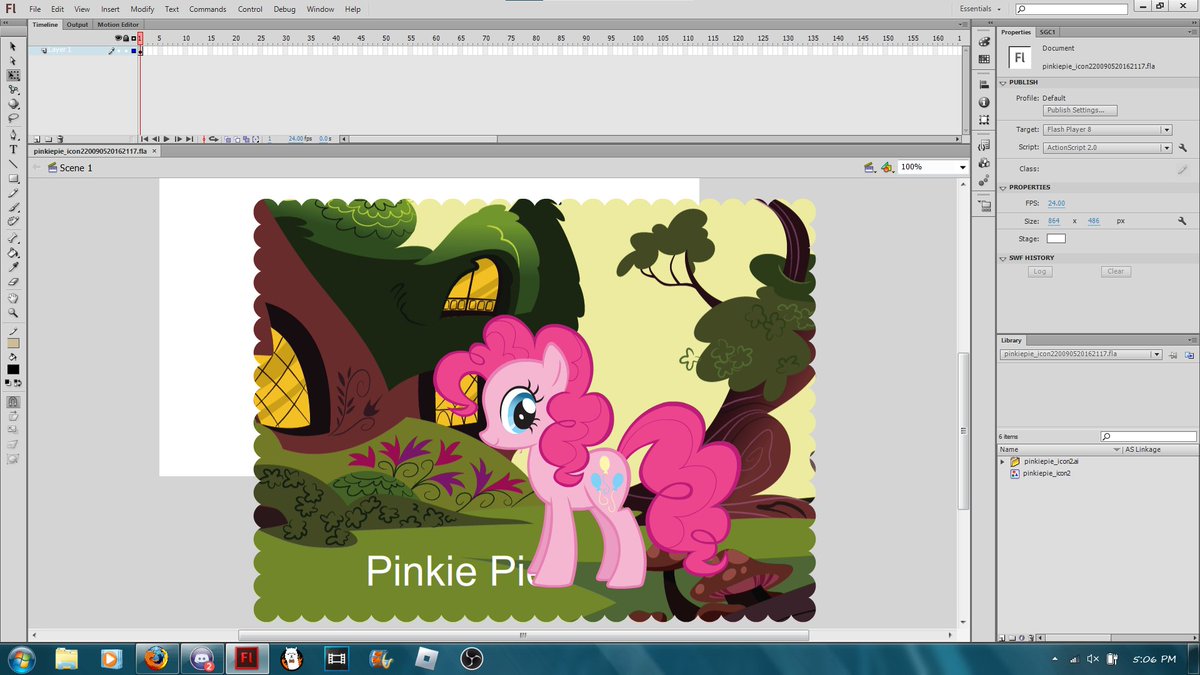The height and width of the screenshot is (675, 1200).
Task: Open Essentials workspace switcher
Action: (x=979, y=9)
